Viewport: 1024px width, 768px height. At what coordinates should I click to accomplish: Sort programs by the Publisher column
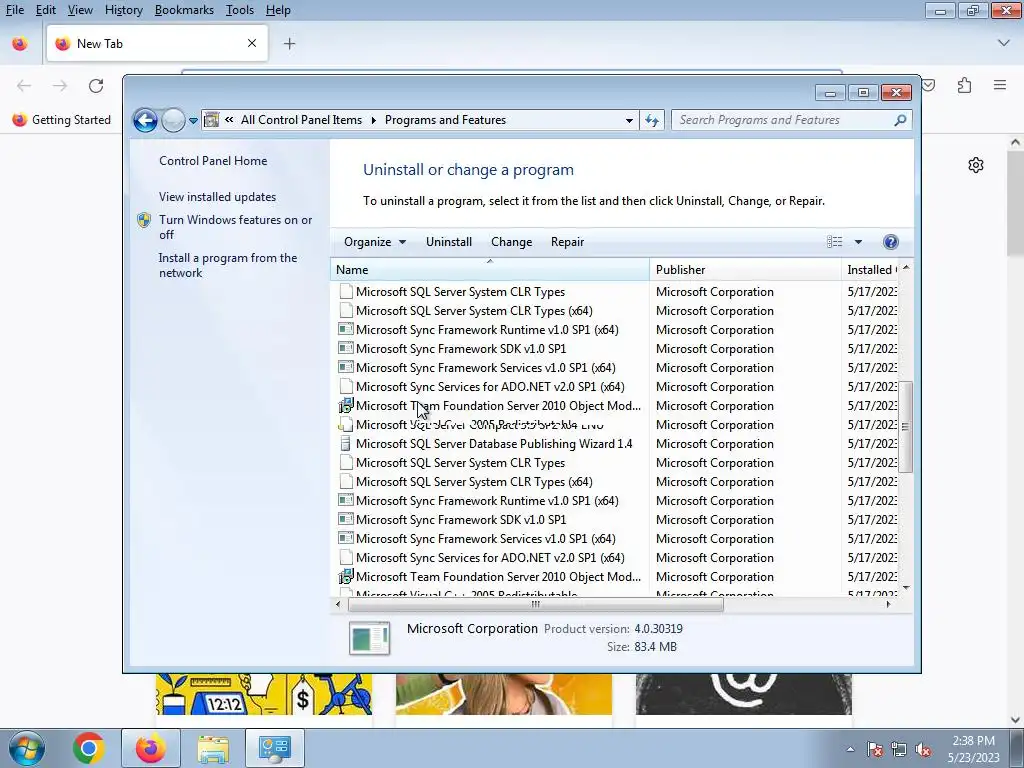pos(745,270)
